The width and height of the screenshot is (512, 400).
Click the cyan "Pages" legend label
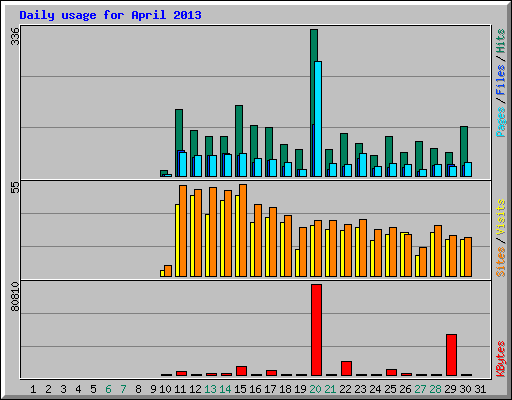pos(501,122)
